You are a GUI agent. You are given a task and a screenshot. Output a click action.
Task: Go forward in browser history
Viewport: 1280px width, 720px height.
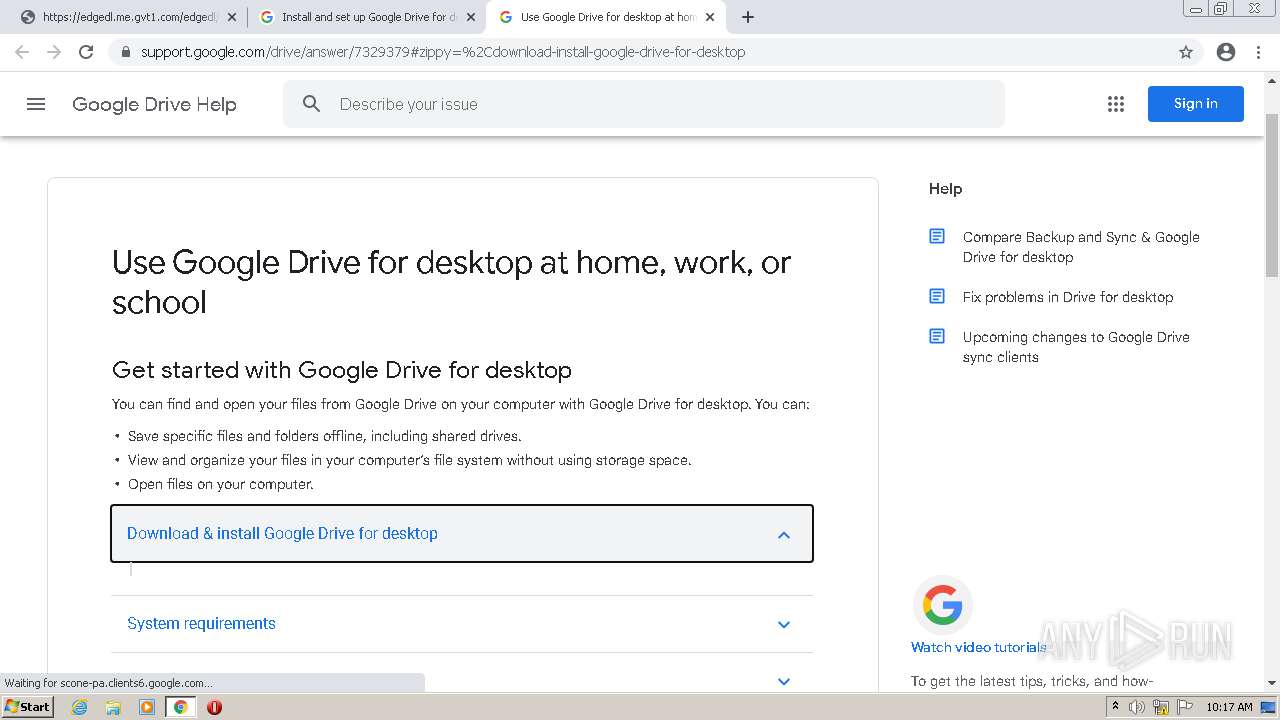pos(54,52)
